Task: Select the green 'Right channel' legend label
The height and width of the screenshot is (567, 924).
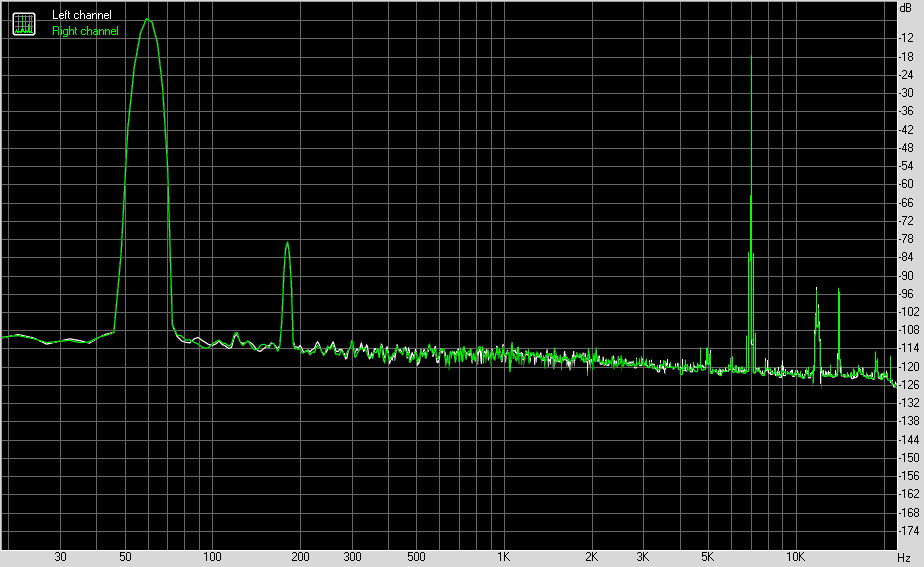Action: (x=85, y=31)
